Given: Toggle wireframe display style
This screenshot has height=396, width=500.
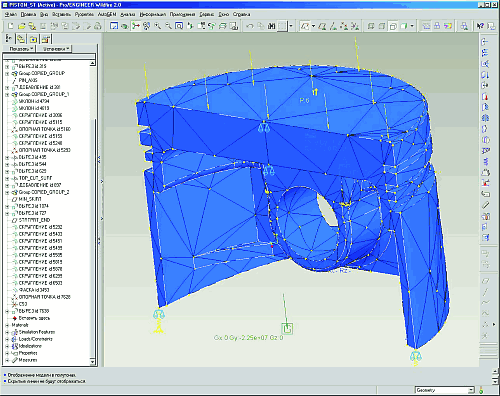Looking at the screenshot, I should click(371, 26).
